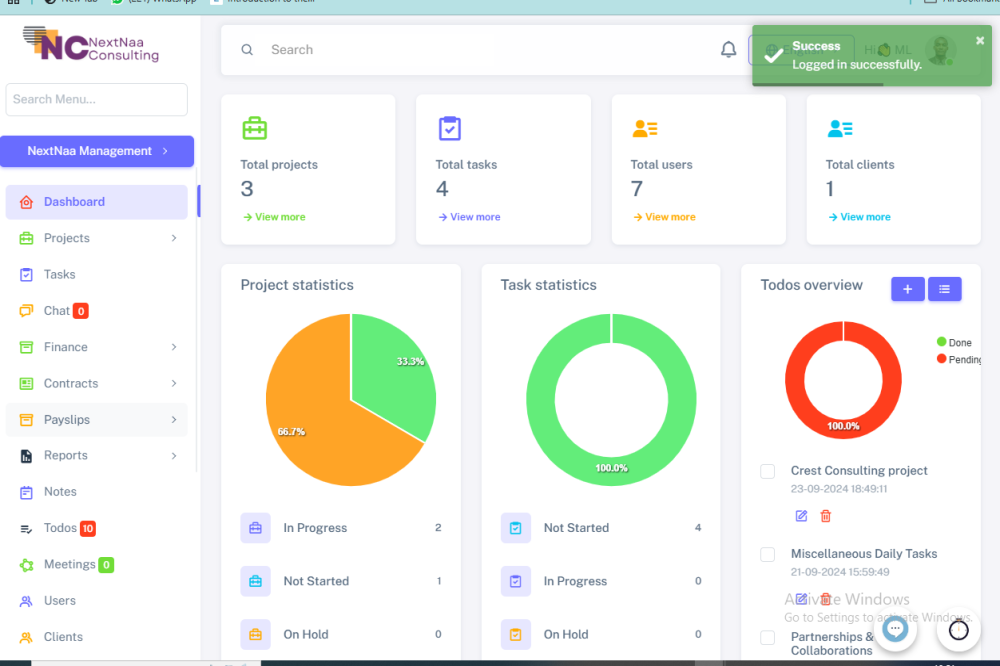Open the notifications bell icon
1000x666 pixels.
tap(728, 49)
